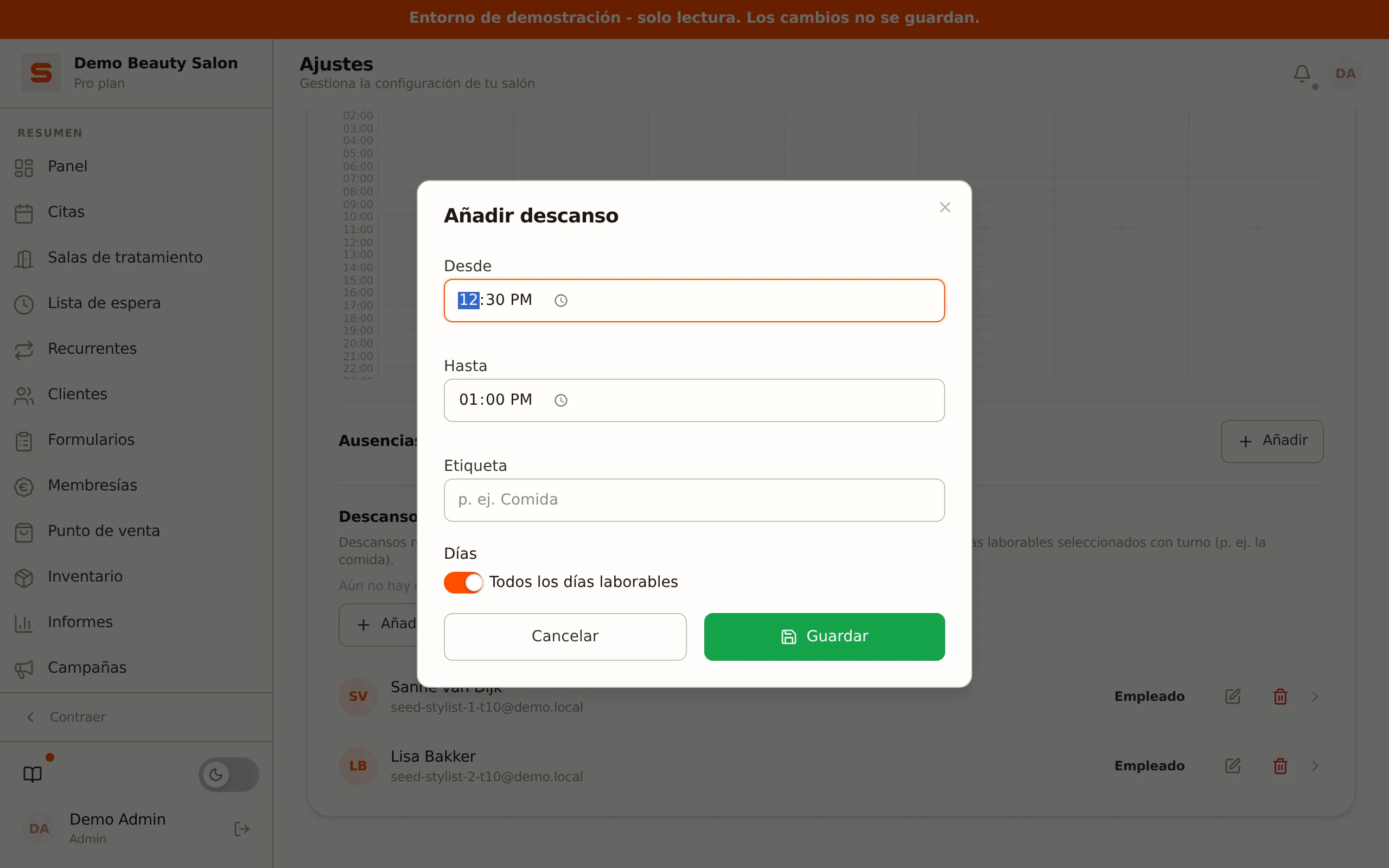The height and width of the screenshot is (868, 1389).
Task: Click the Cancelar button
Action: (x=565, y=636)
